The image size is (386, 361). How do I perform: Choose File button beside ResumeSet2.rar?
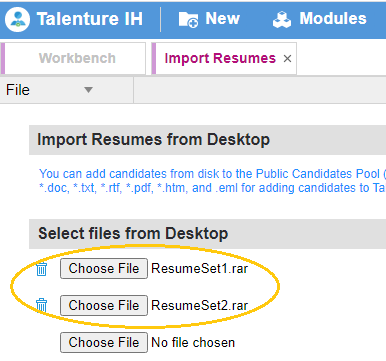(104, 305)
